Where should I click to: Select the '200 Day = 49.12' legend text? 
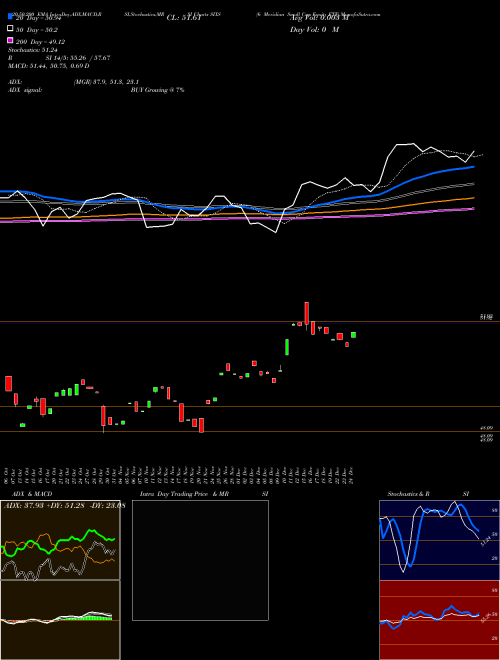pos(40,42)
